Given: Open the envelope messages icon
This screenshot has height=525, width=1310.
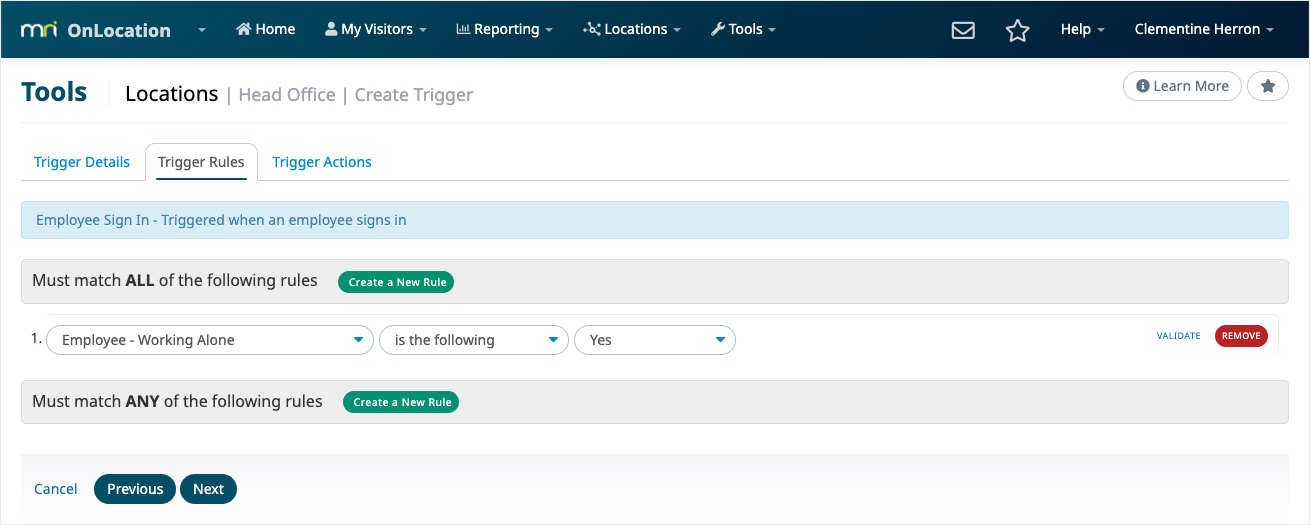Looking at the screenshot, I should [x=963, y=30].
